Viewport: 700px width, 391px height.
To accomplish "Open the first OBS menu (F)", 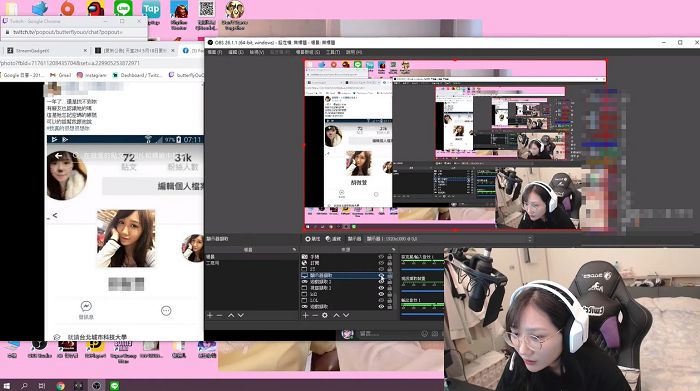I will 215,52.
